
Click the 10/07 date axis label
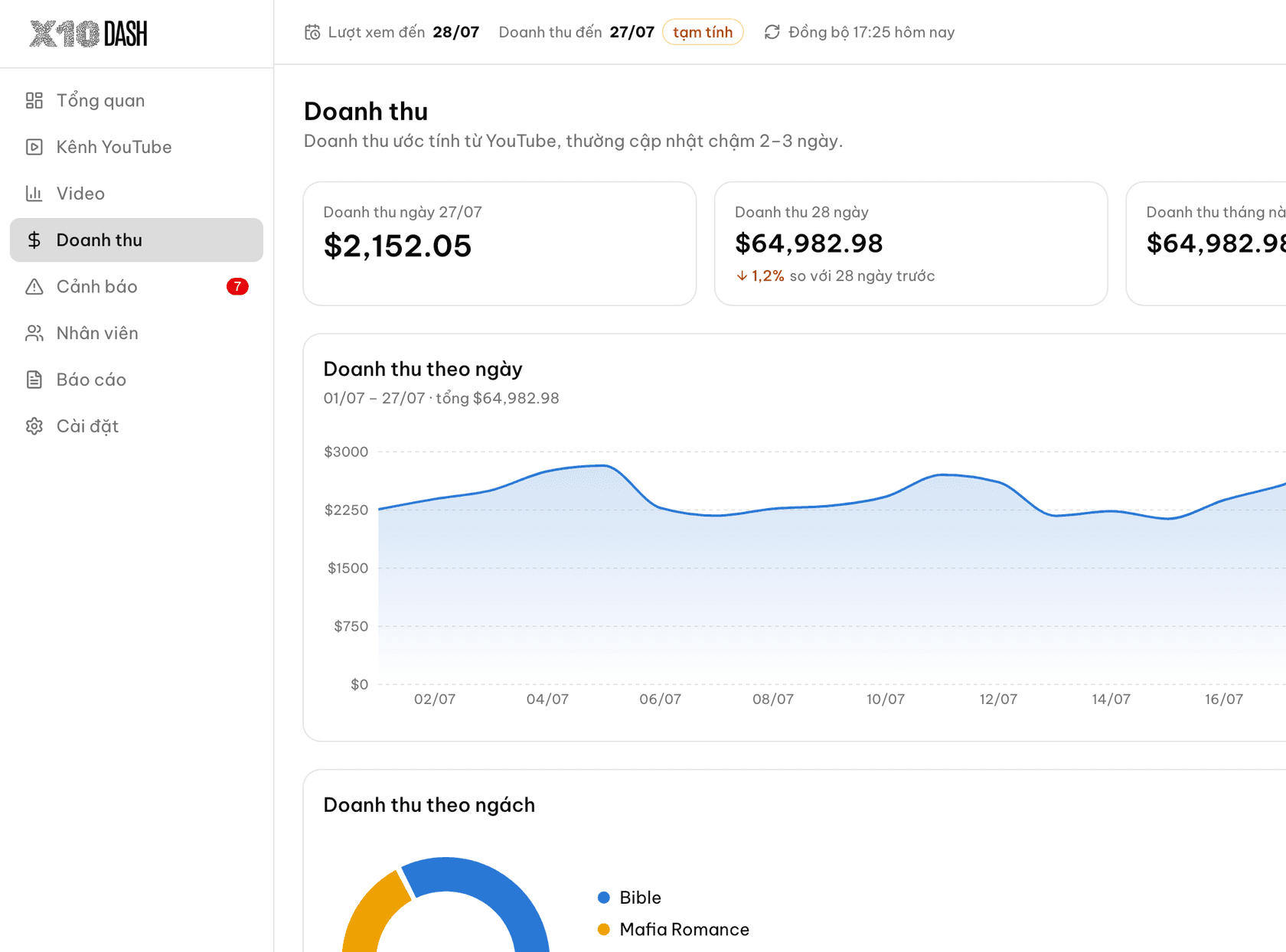pyautogui.click(x=886, y=699)
